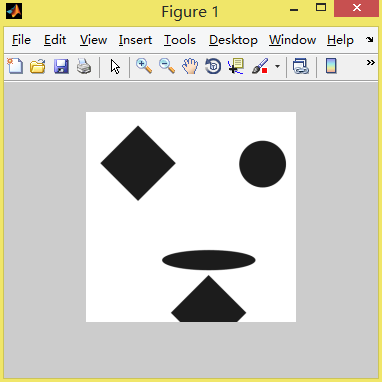Screen dimensions: 382x382
Task: Insert a colorbar using toolbar icon
Action: [x=331, y=66]
